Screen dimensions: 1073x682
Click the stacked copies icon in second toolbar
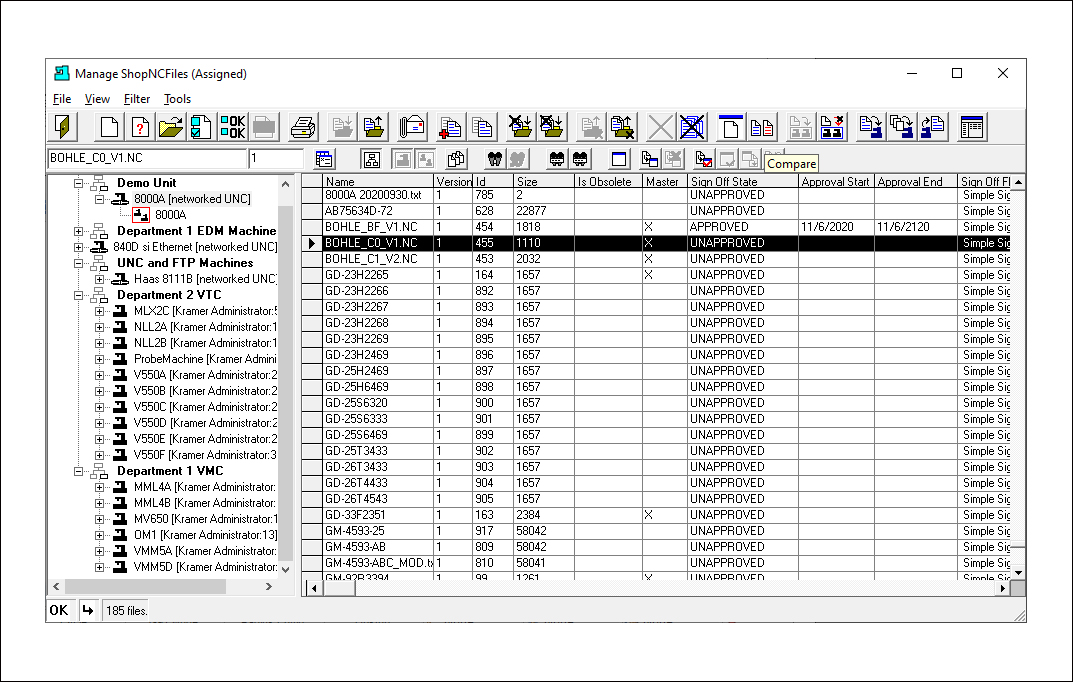pyautogui.click(x=456, y=159)
